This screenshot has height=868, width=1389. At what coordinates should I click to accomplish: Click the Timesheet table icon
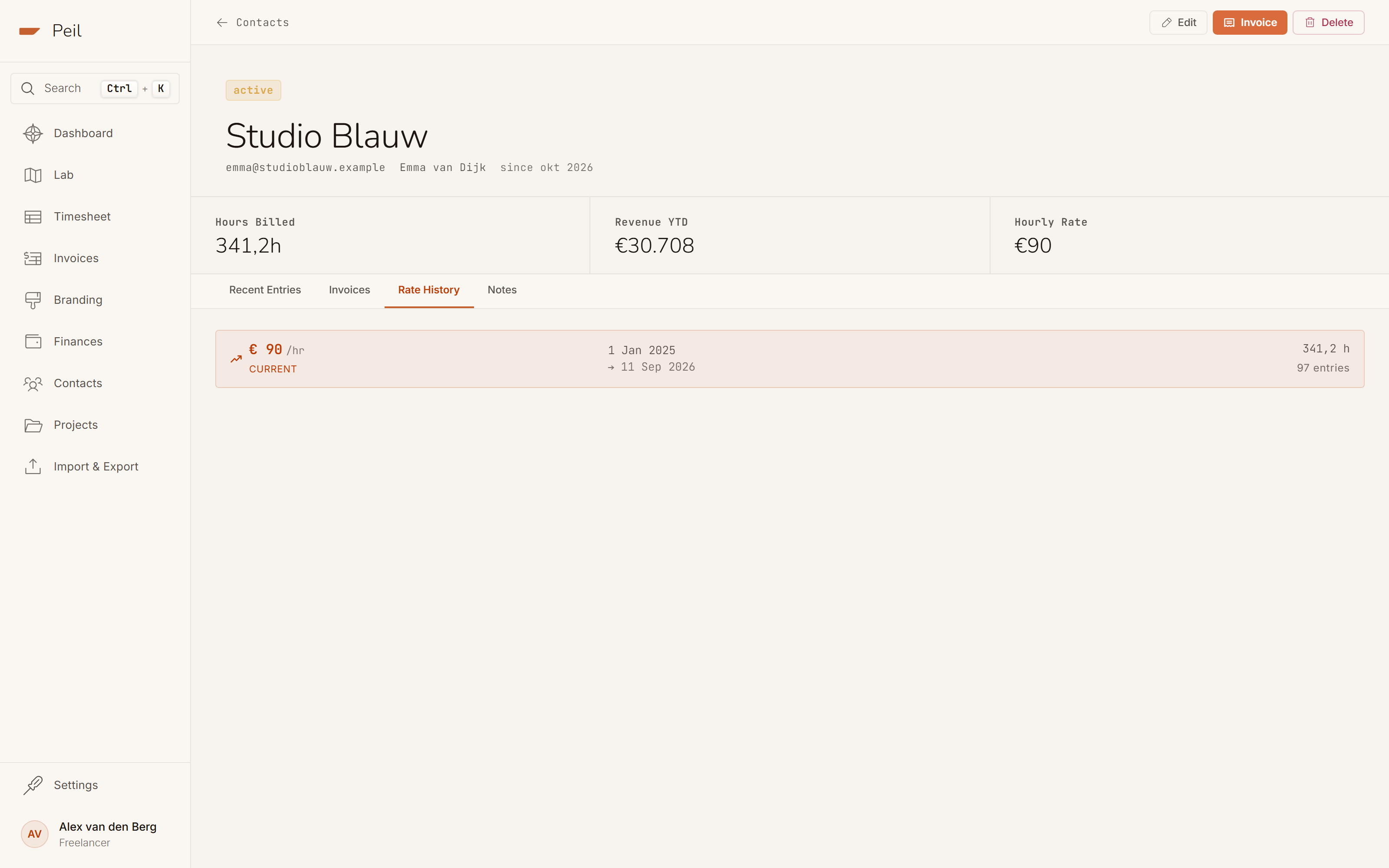(33, 217)
